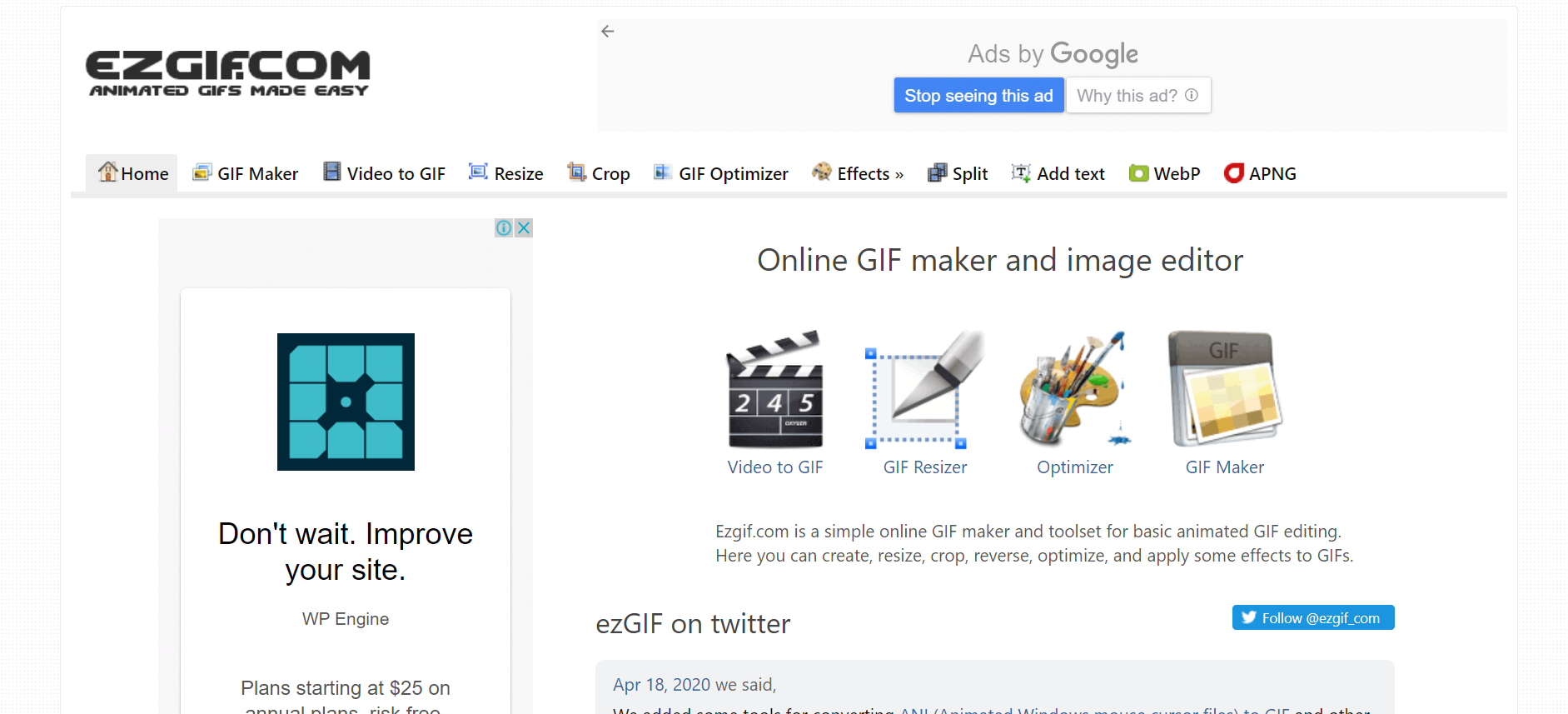
Task: Open the GIF Maker menu item
Action: pyautogui.click(x=245, y=173)
